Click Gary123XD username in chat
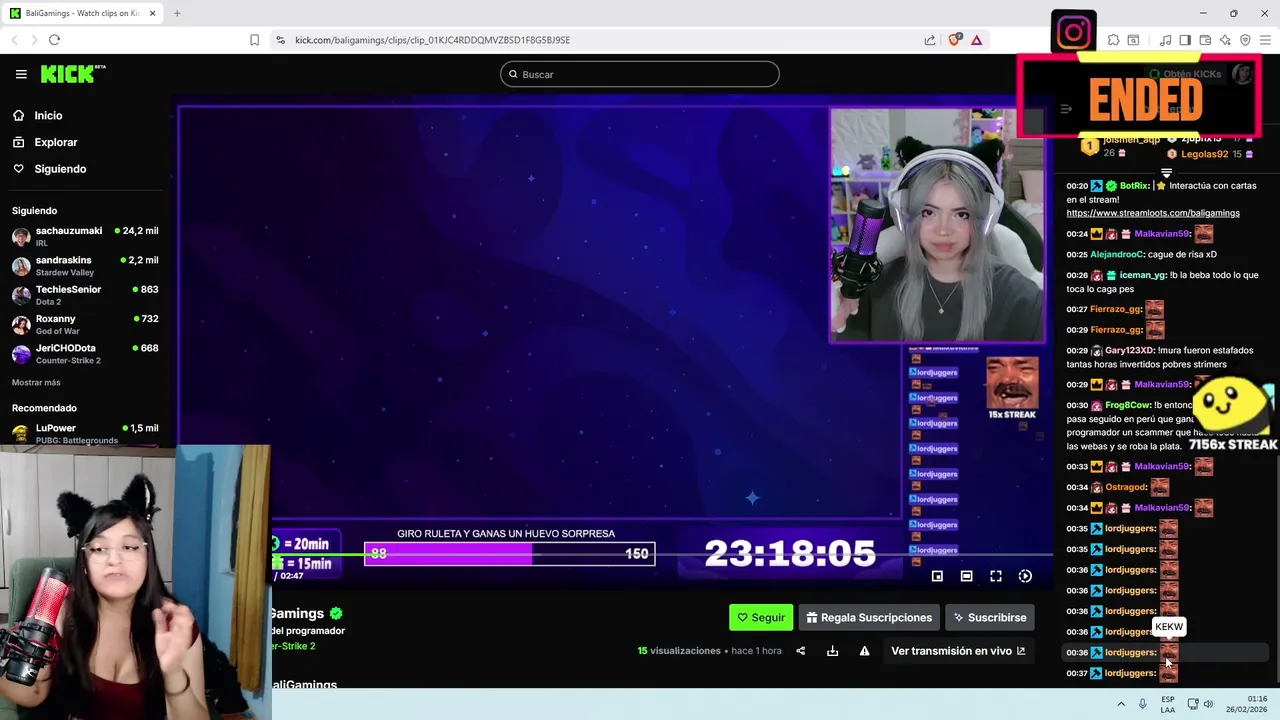The height and width of the screenshot is (720, 1280). click(1129, 351)
